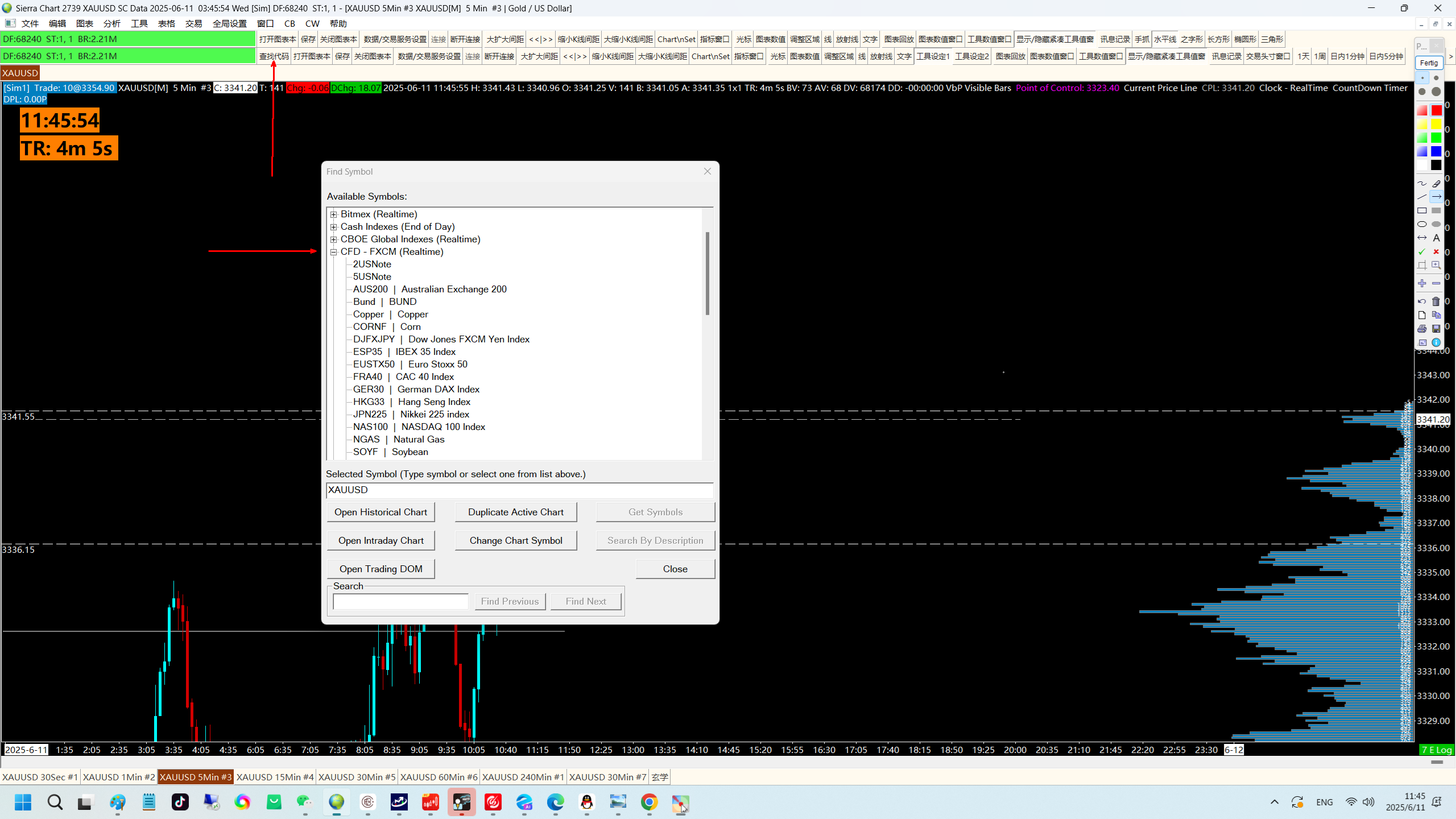Image resolution: width=1456 pixels, height=819 pixels.
Task: Select the eraser tool in drawing palette
Action: click(x=1436, y=184)
